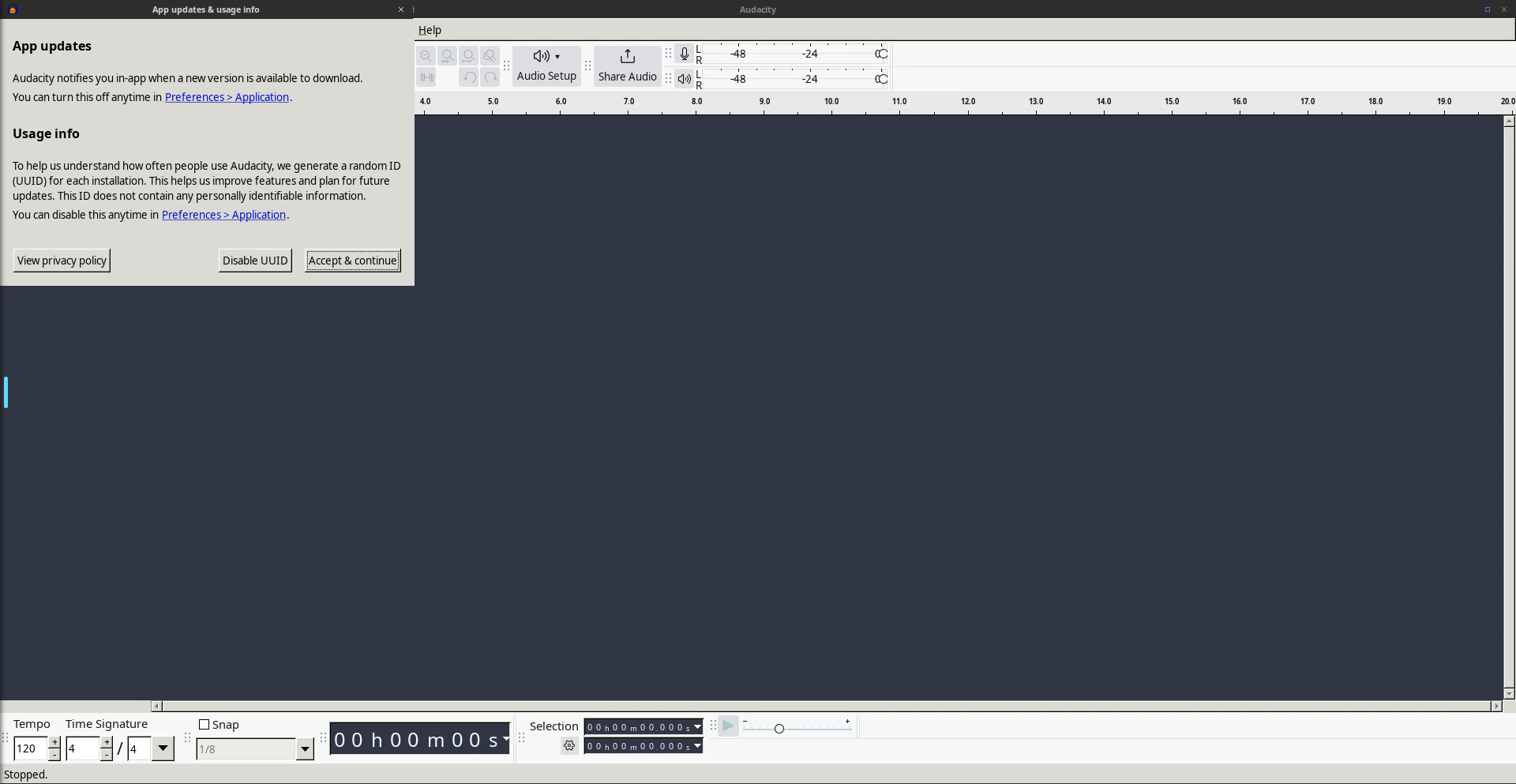Screen dimensions: 1516x784
Task: Open the snap 1/8 grid dropdown
Action: pos(305,749)
